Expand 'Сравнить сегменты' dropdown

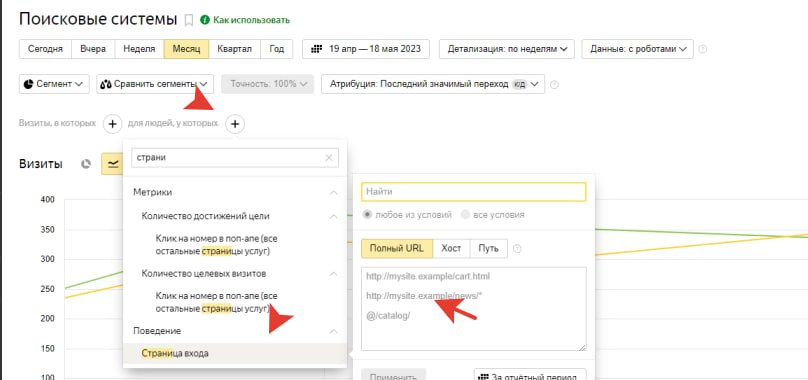click(x=155, y=84)
